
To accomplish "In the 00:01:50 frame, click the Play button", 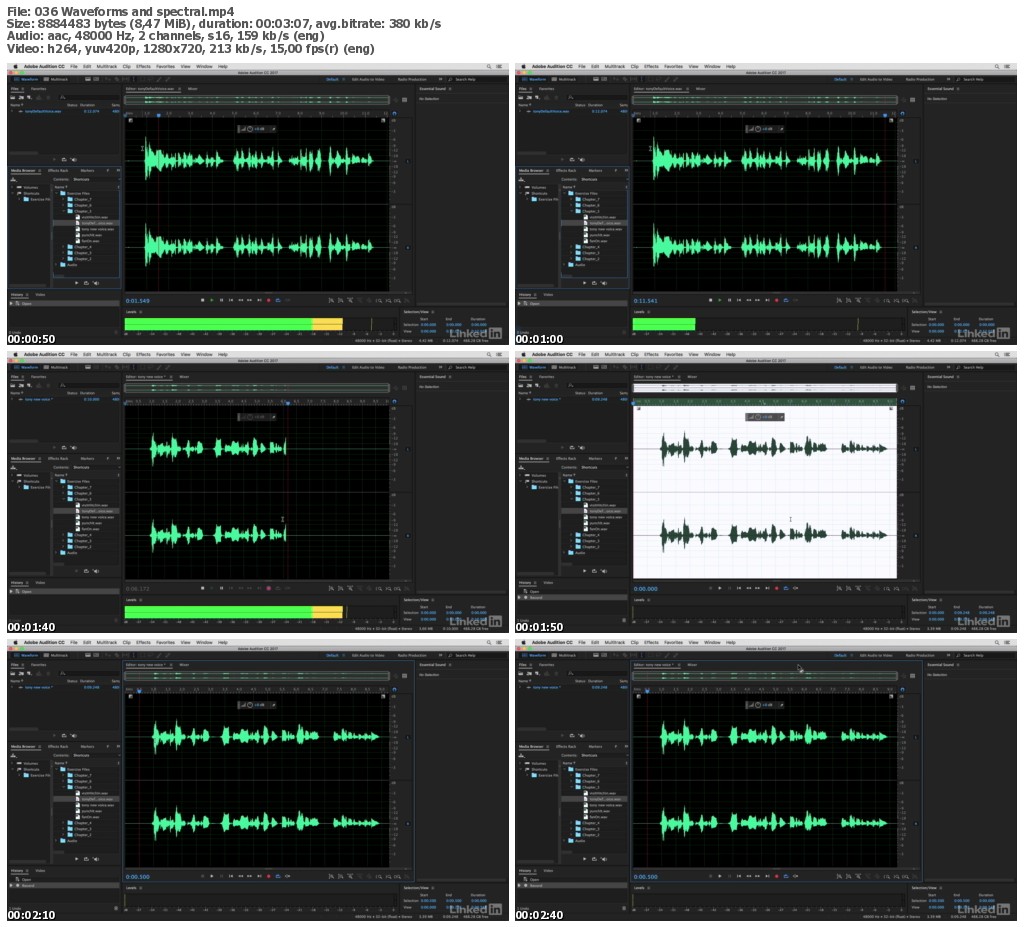I will (720, 589).
